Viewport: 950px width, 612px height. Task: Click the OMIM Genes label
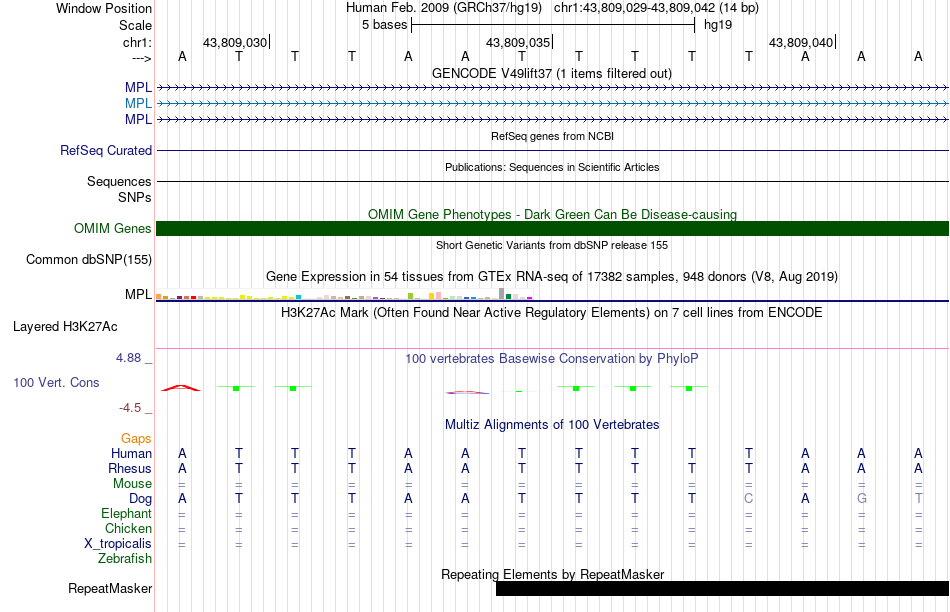pos(113,228)
